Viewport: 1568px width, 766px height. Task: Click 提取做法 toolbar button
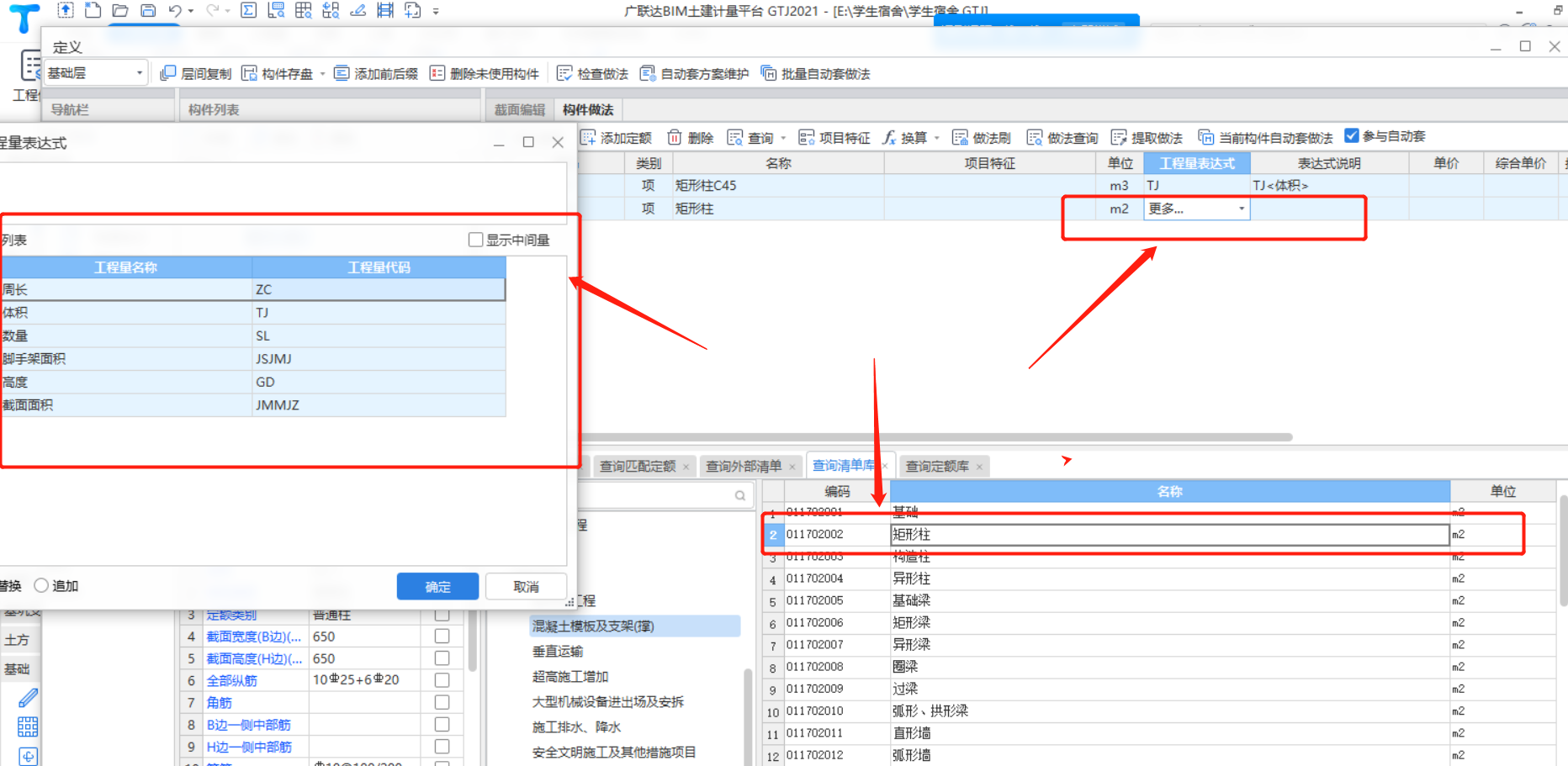1147,137
